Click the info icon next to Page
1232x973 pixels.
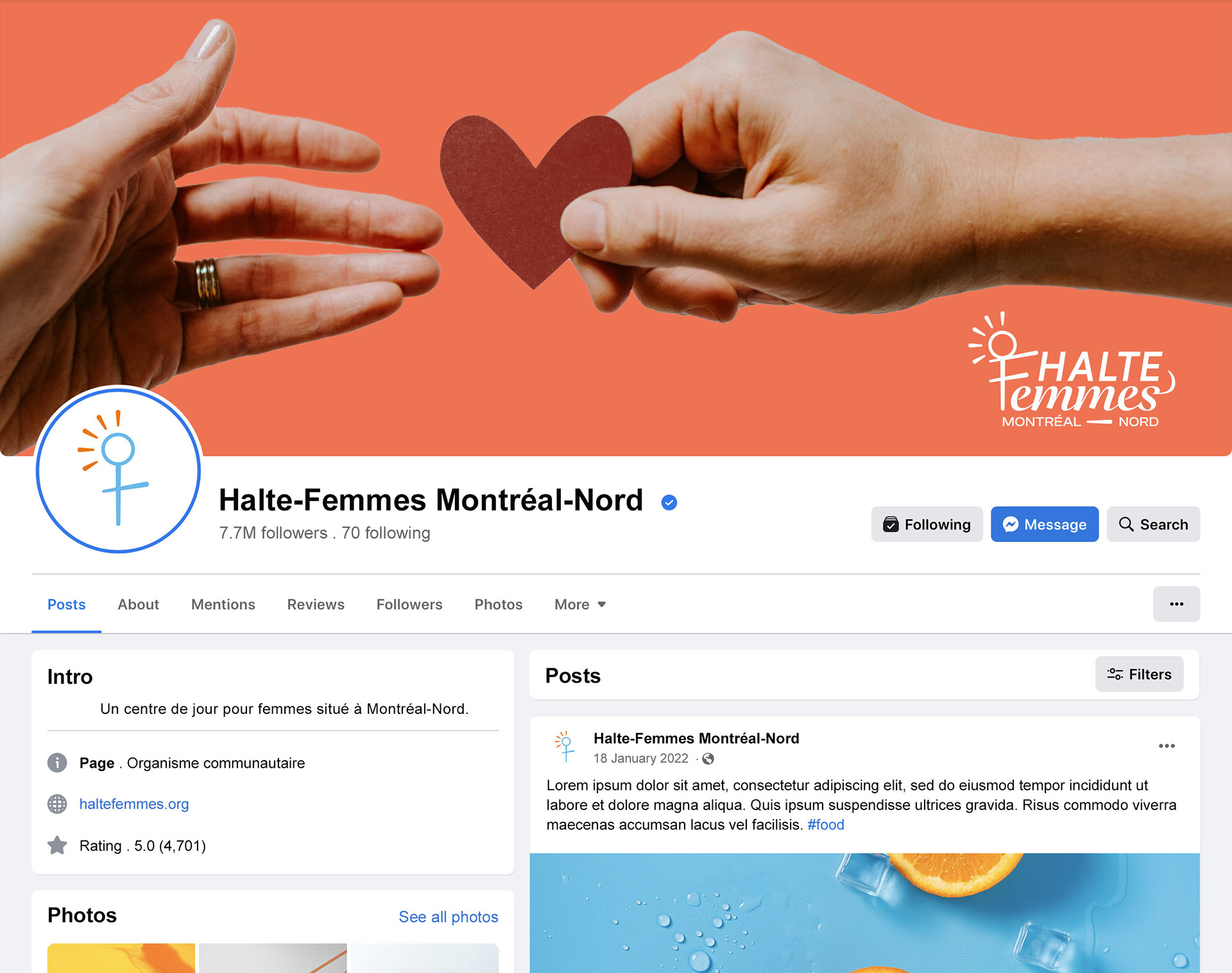point(57,763)
